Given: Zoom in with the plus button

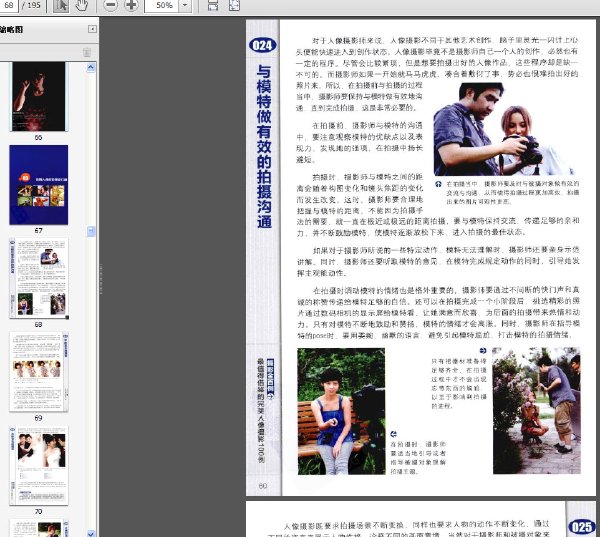Looking at the screenshot, I should 131,5.
